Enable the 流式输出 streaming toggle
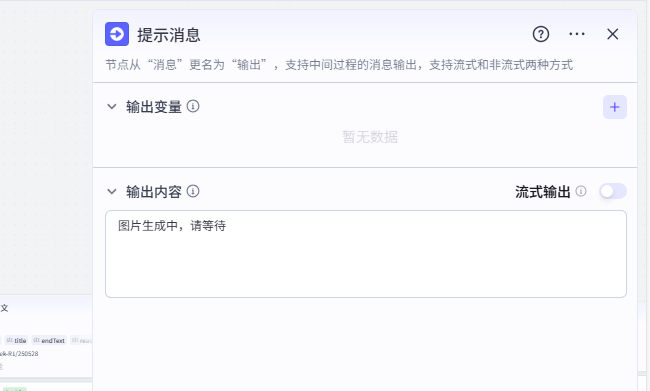Image resolution: width=650 pixels, height=391 pixels. 613,191
